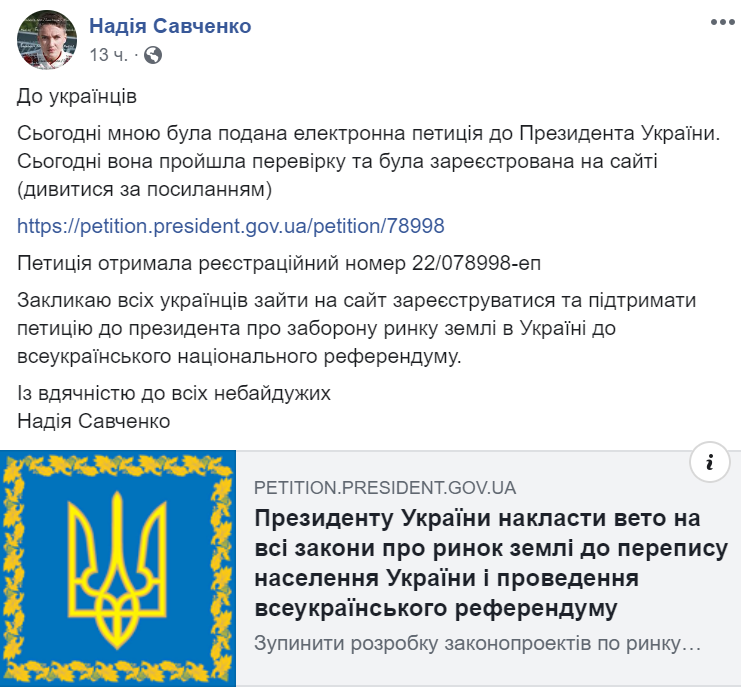Click the PETITION.PRESIDENT.GOV.UA domain label
This screenshot has width=741, height=687.
(385, 488)
